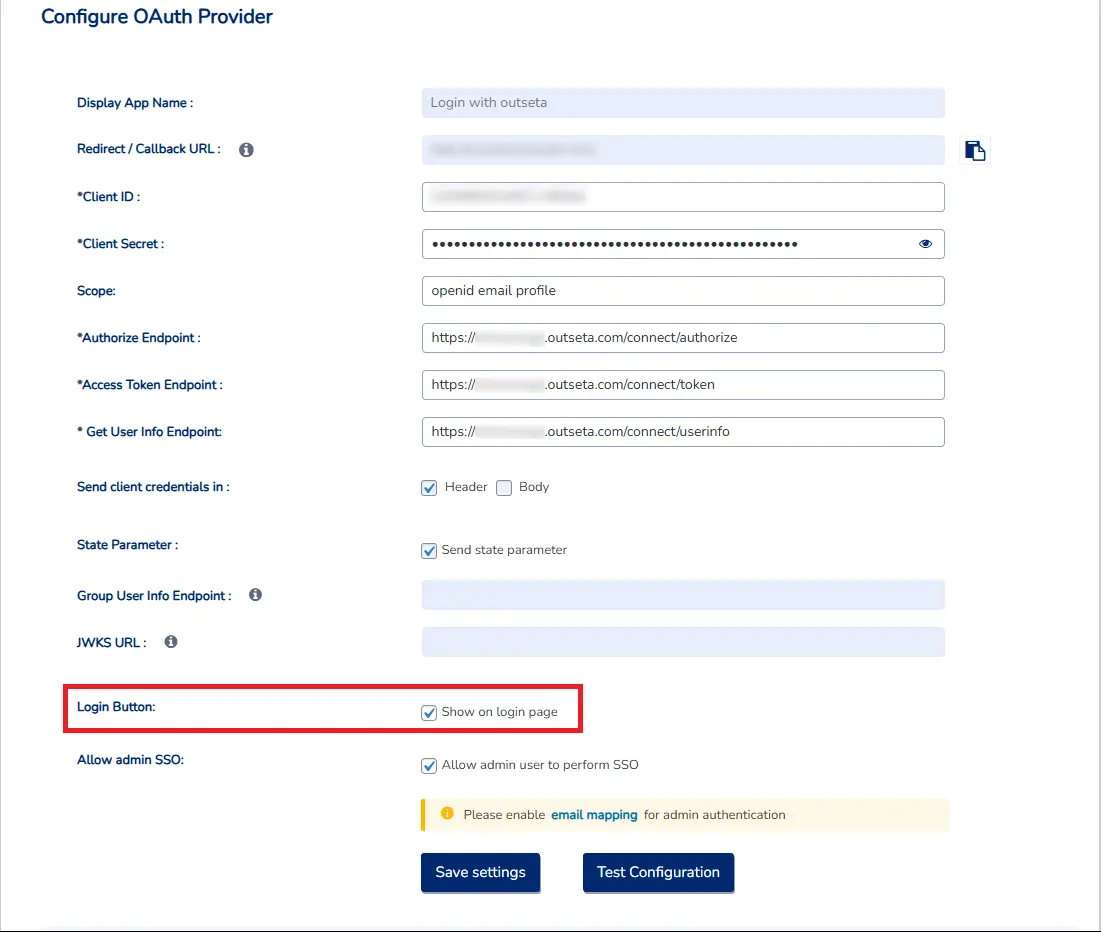Click the *Client Secret : label
Screen dimensions: 1101x932
pyautogui.click(x=120, y=244)
